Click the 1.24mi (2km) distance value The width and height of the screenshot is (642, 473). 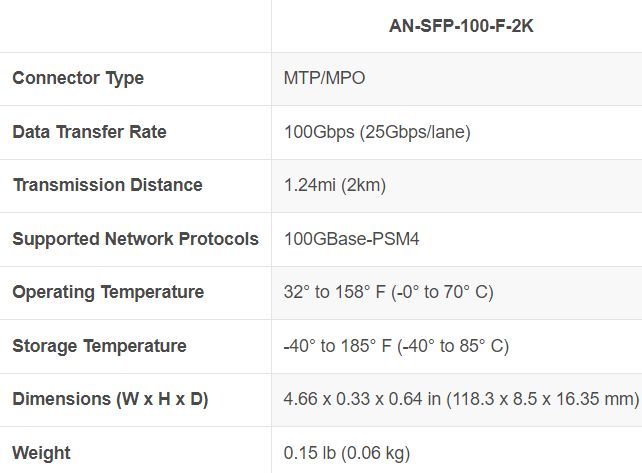point(335,185)
